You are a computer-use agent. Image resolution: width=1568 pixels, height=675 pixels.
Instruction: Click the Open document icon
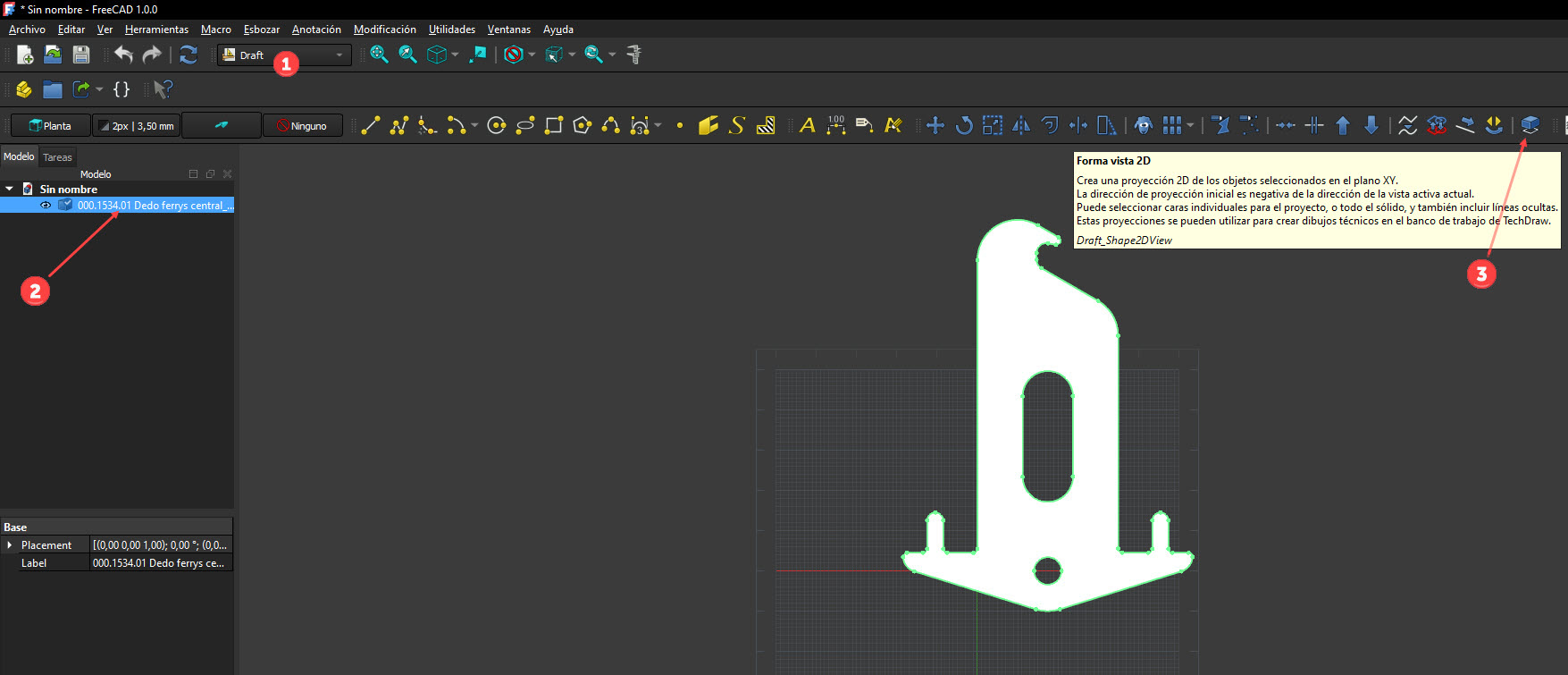point(53,55)
